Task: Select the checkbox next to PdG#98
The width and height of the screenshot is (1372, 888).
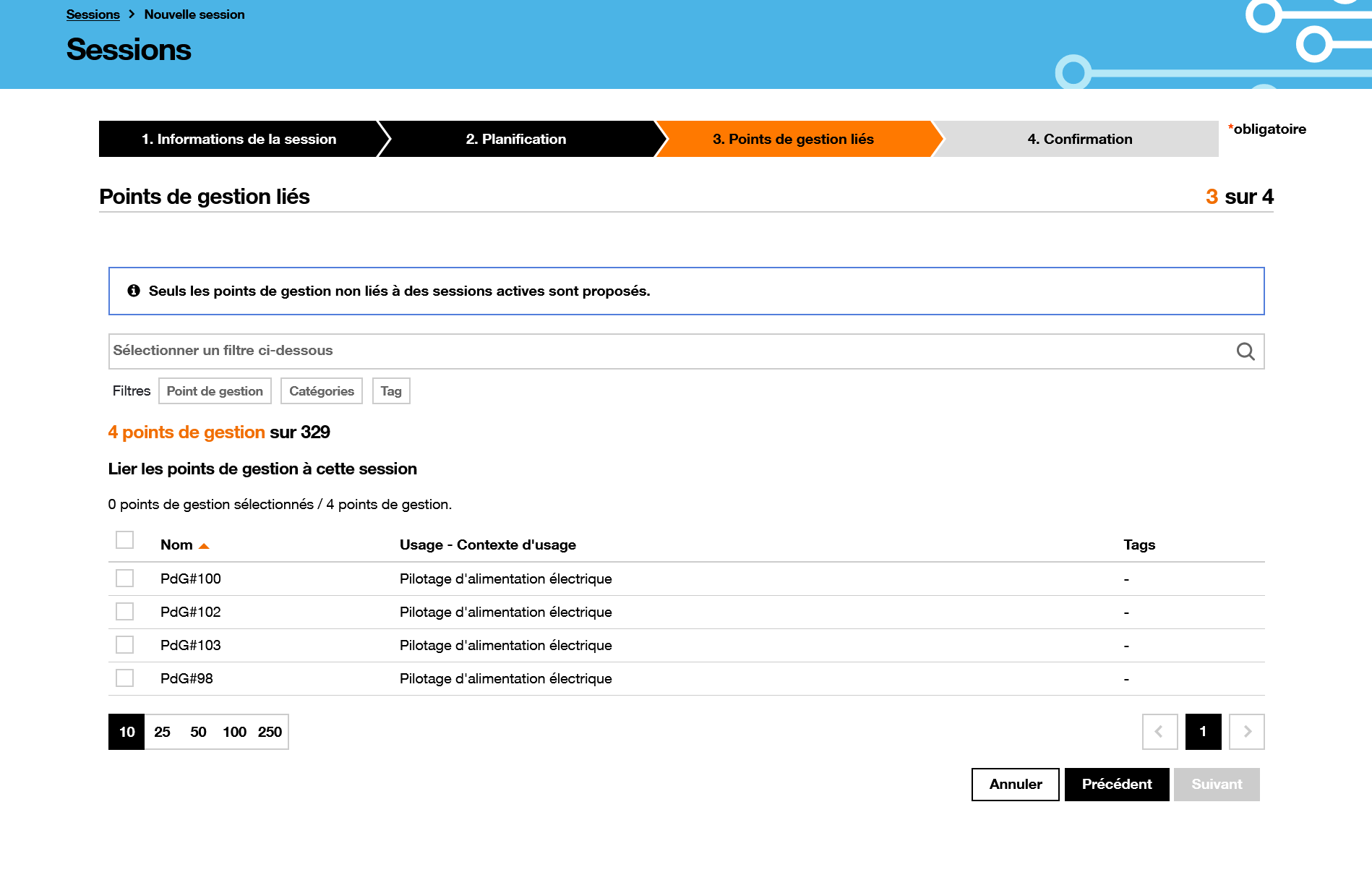Action: [x=124, y=678]
